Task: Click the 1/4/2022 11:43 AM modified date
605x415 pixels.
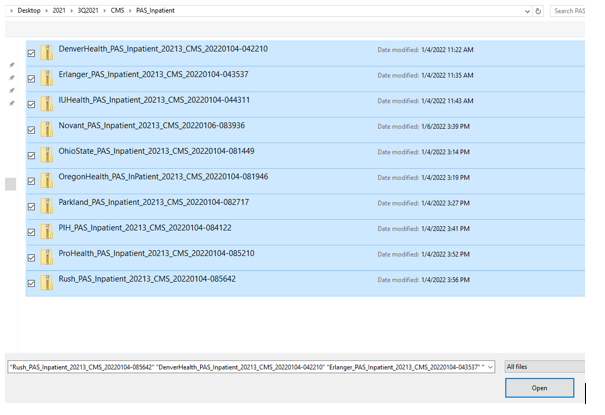Action: tap(447, 101)
